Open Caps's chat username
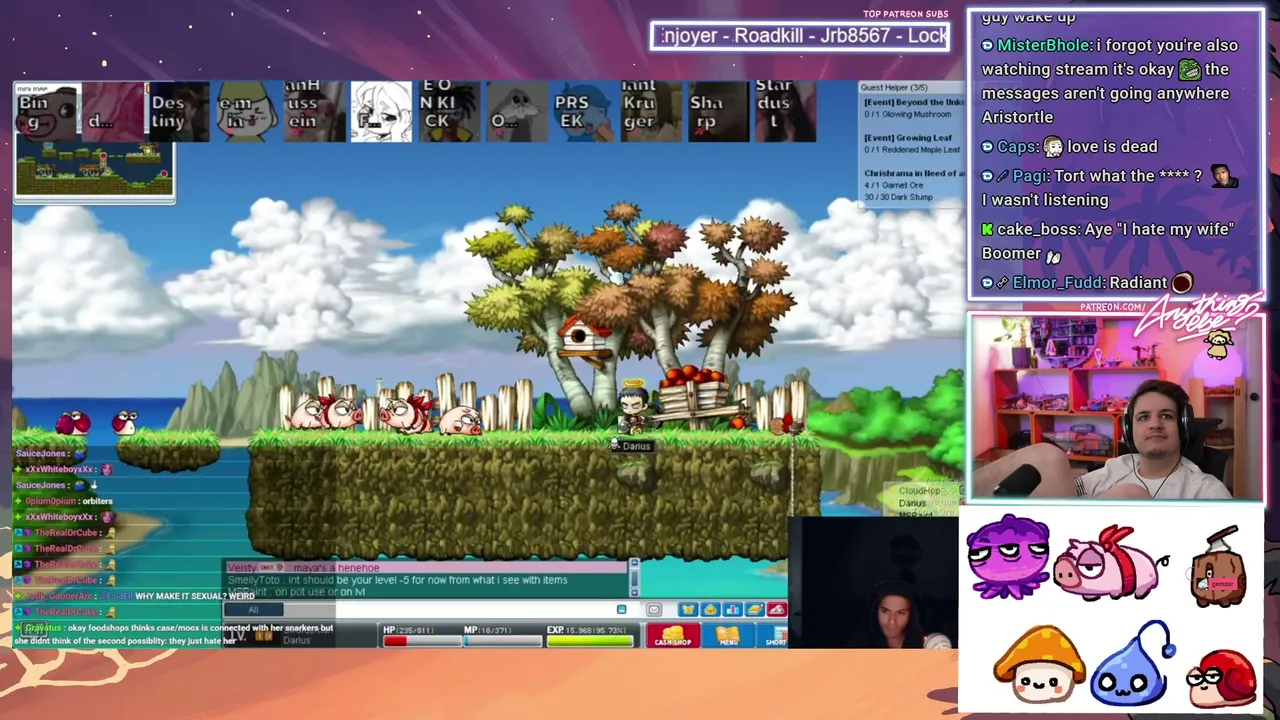 1017,146
